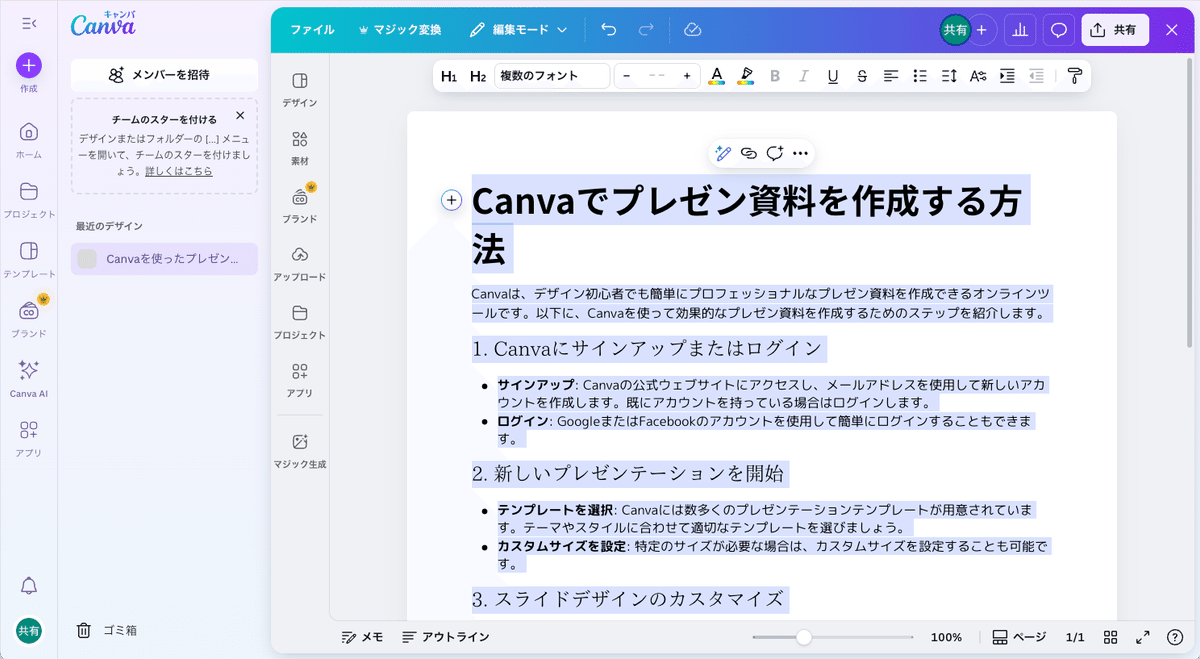Screen dimensions: 1200x659
Task: Open the マジック変換 menu
Action: point(400,29)
